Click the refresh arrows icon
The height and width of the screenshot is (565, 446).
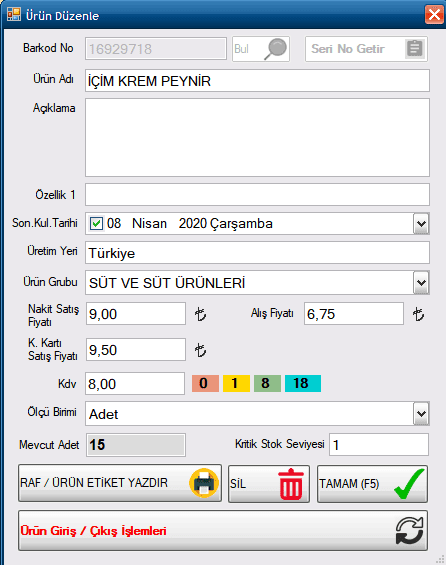click(x=409, y=530)
